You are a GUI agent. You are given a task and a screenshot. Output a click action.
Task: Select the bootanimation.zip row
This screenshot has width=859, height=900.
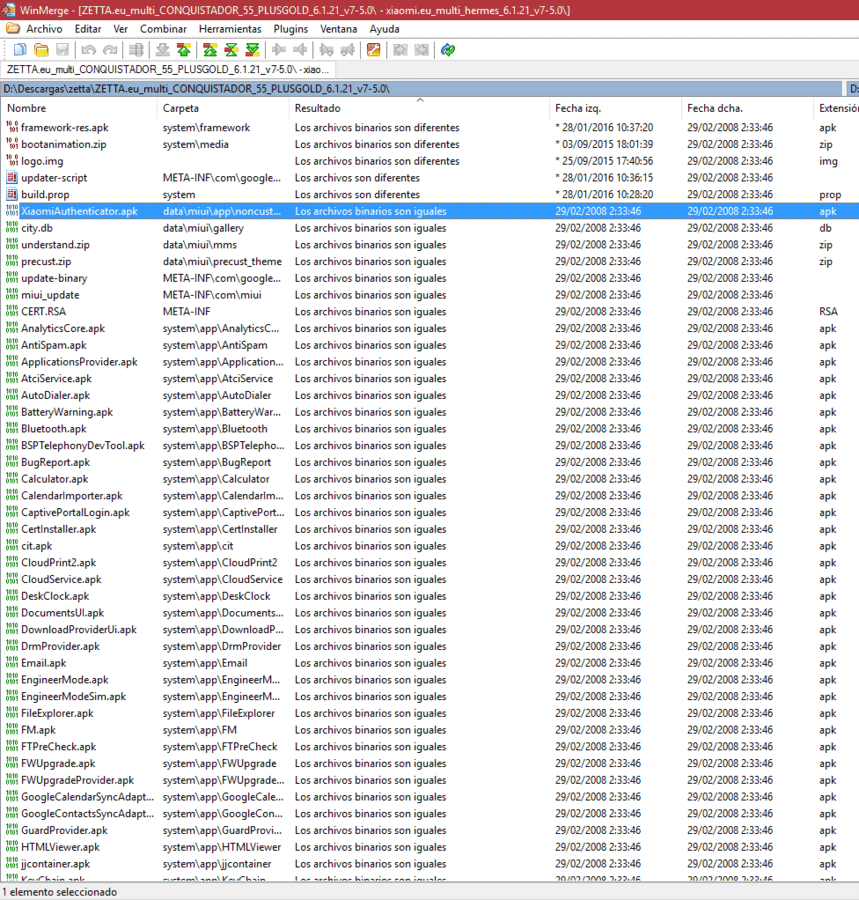[x=430, y=144]
